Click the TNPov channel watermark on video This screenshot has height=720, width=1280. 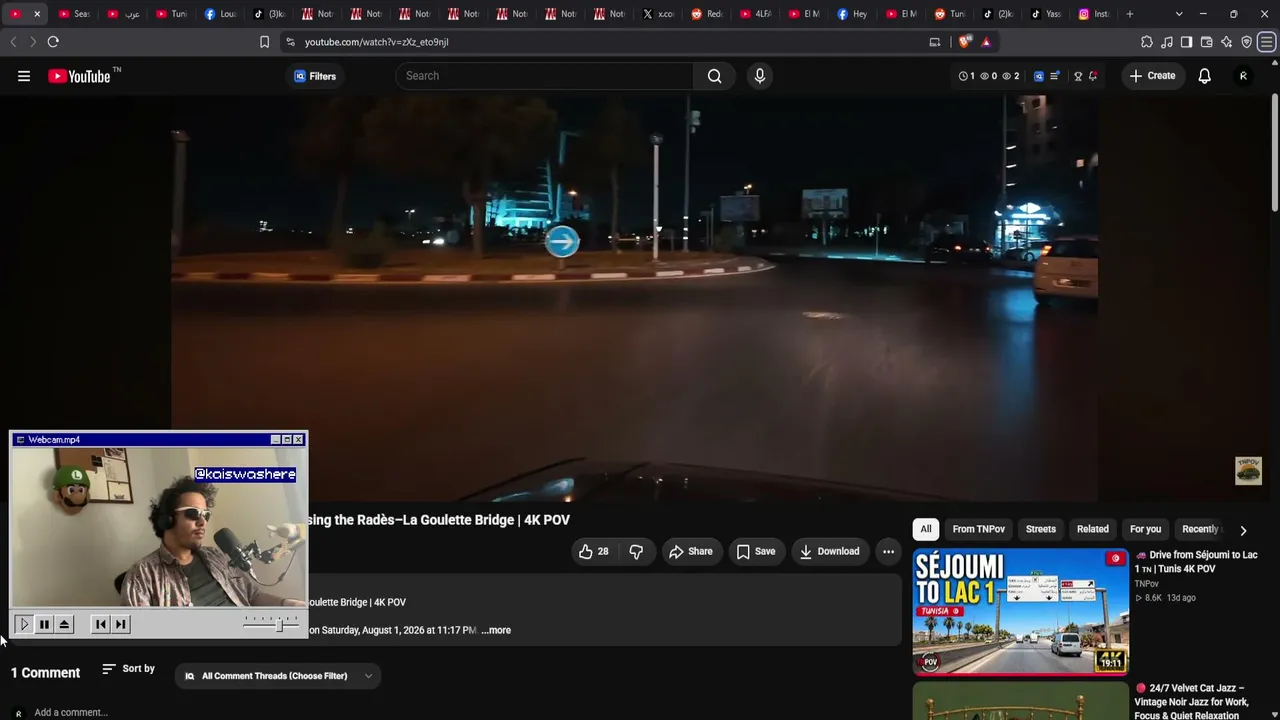[x=1248, y=470]
